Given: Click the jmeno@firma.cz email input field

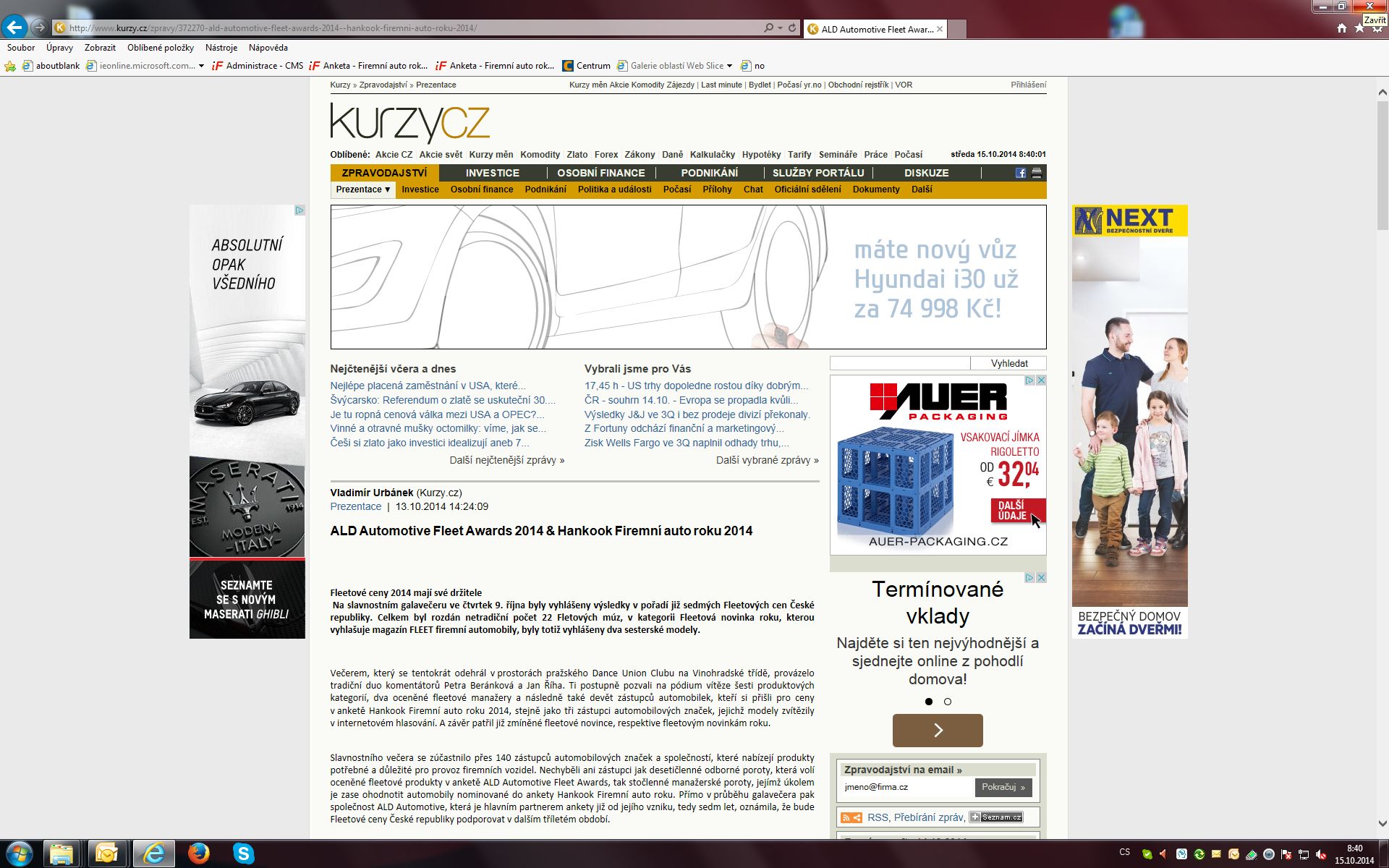Looking at the screenshot, I should click(907, 787).
